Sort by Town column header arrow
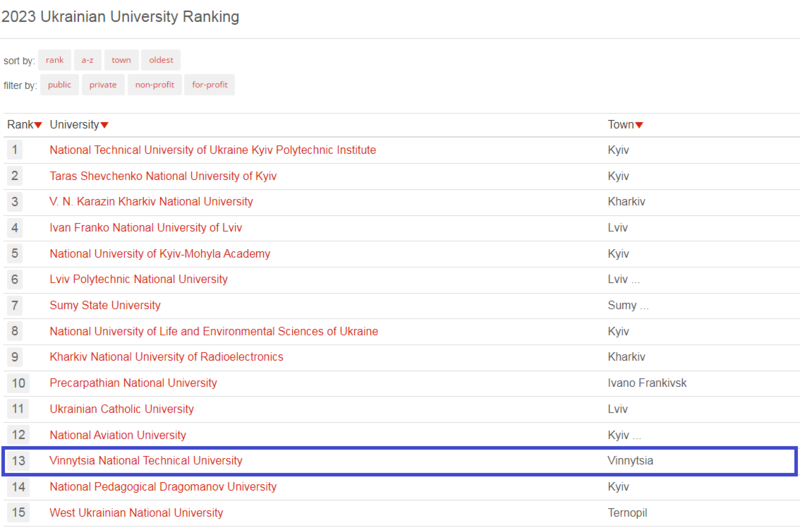 click(x=639, y=125)
